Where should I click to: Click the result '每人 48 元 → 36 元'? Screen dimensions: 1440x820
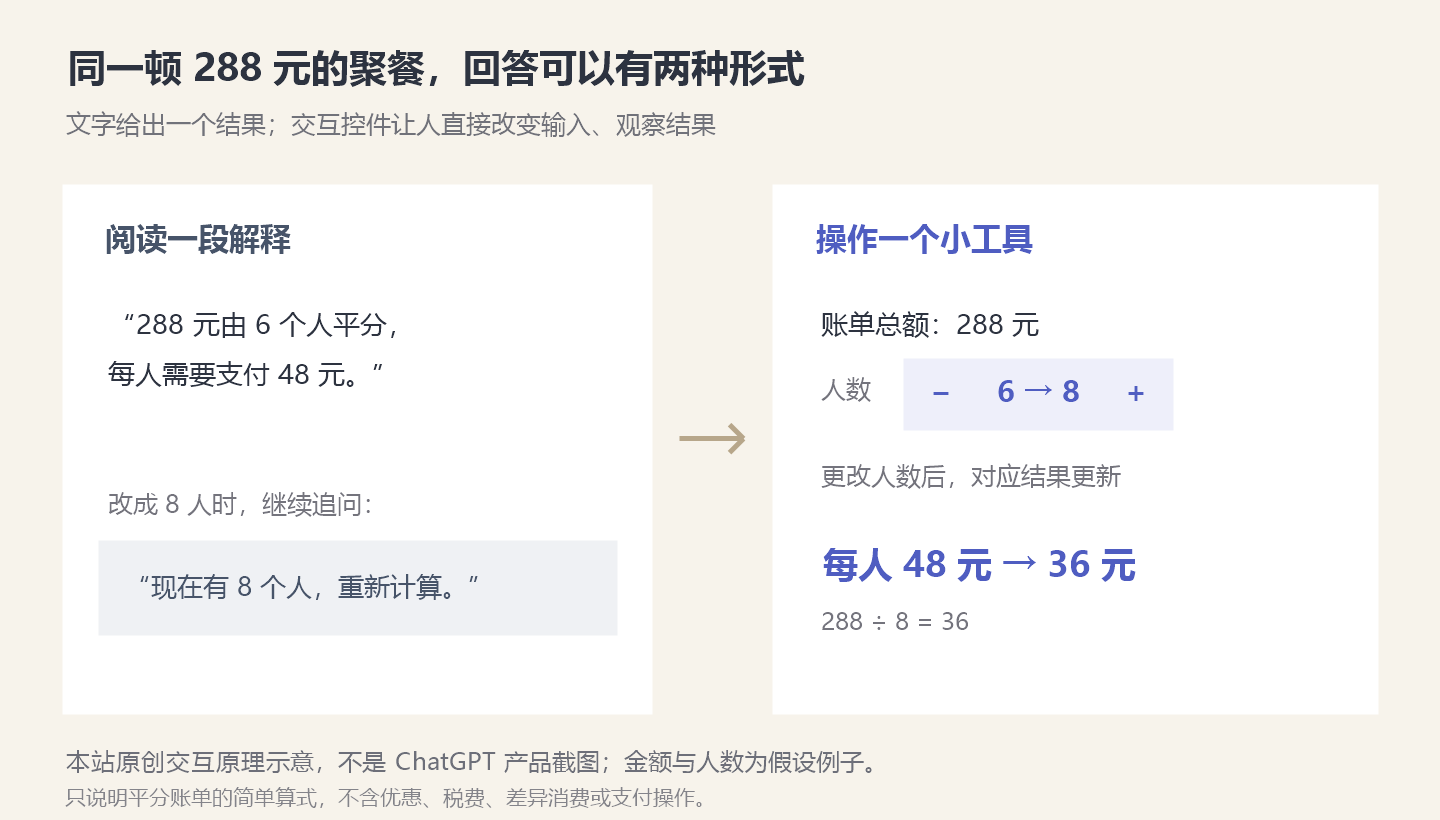[x=979, y=565]
